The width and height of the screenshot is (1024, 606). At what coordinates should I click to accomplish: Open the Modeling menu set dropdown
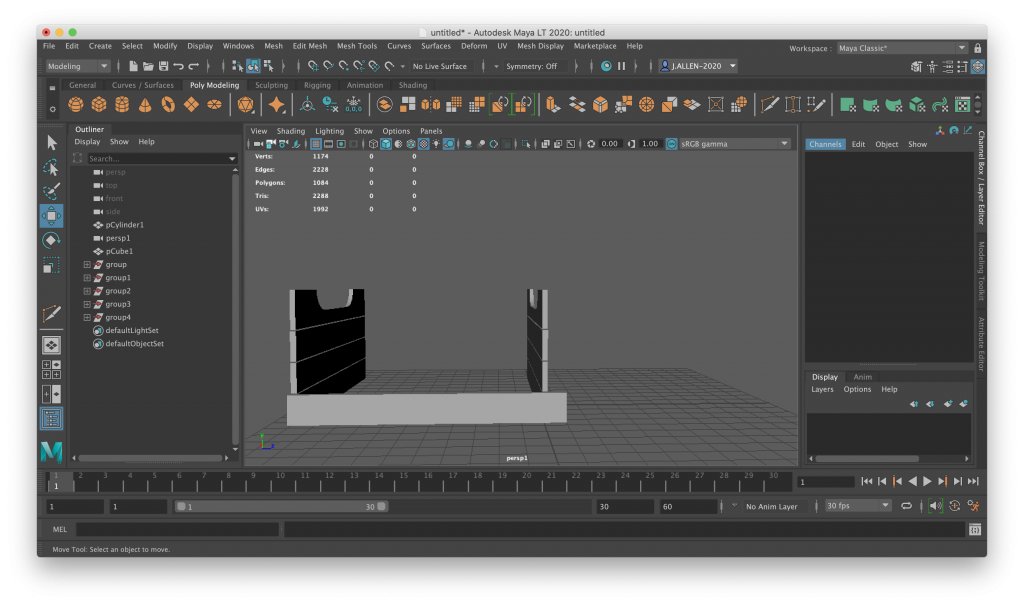pyautogui.click(x=77, y=66)
